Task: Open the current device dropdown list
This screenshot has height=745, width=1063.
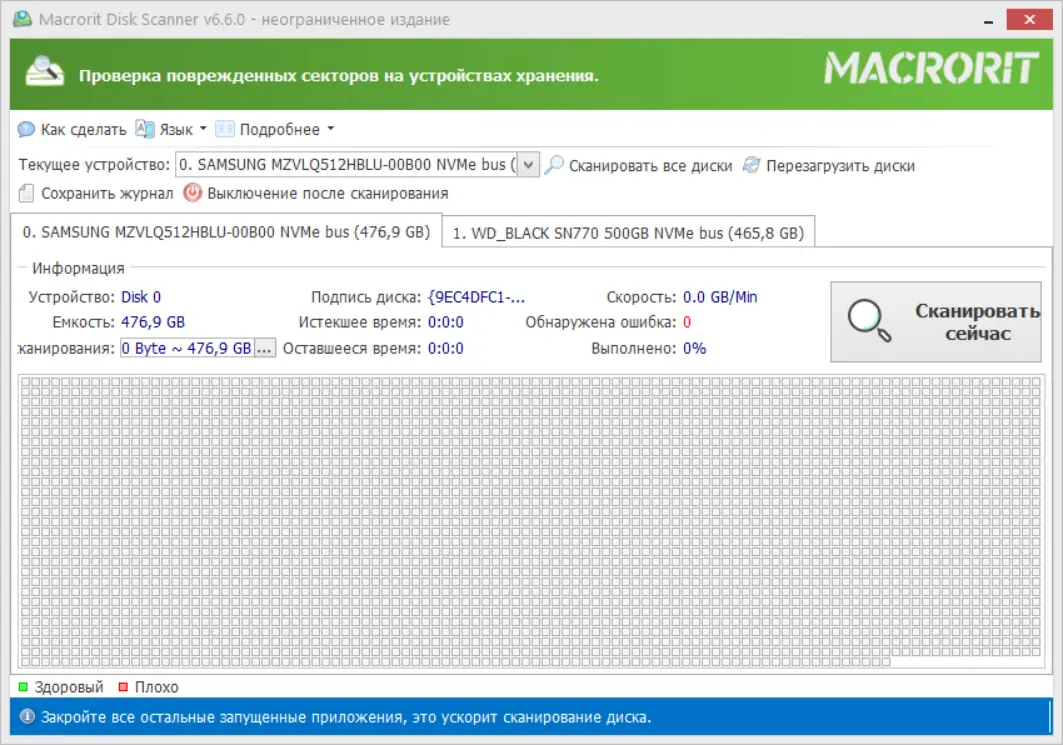Action: click(x=527, y=164)
